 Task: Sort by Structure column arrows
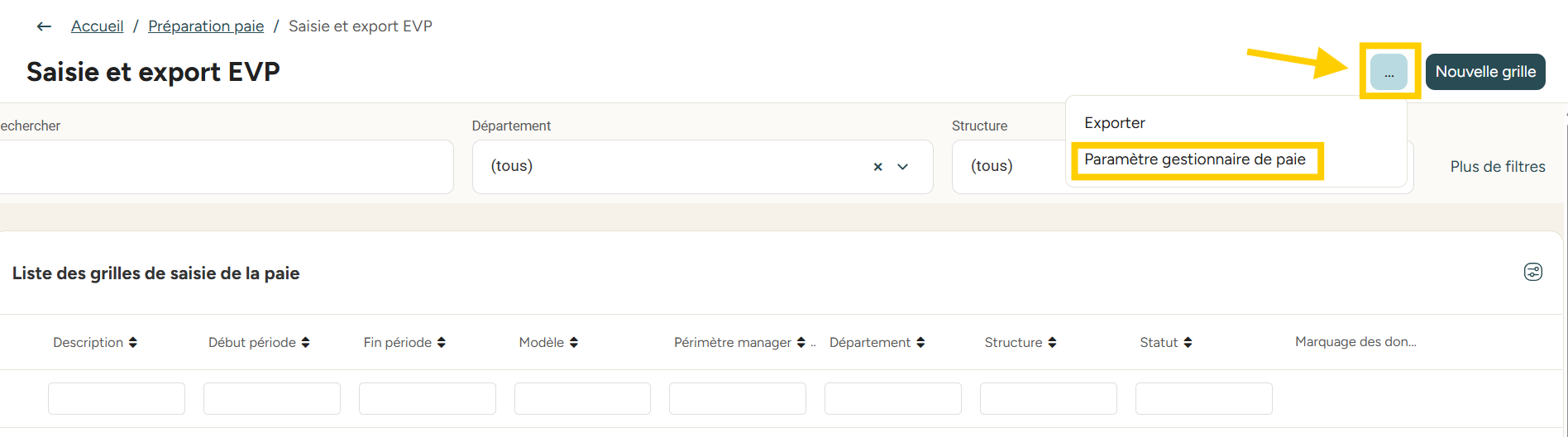point(1052,342)
